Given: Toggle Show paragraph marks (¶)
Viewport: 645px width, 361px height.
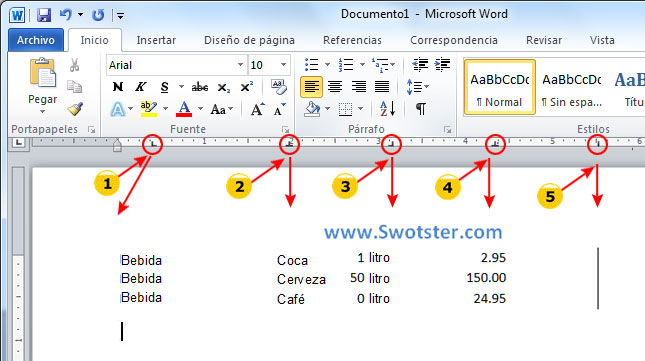Looking at the screenshot, I should click(x=420, y=109).
